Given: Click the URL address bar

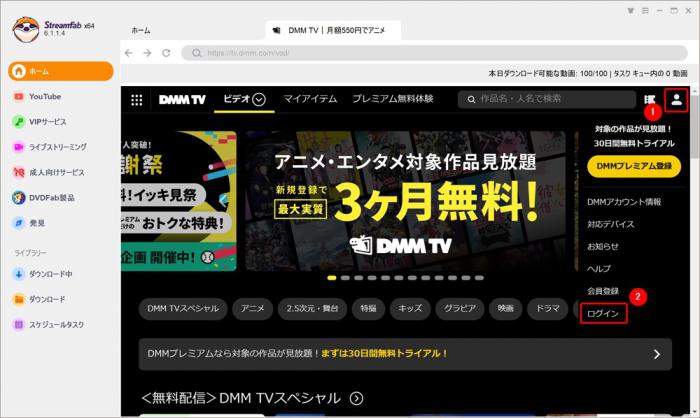Looking at the screenshot, I should (434, 53).
